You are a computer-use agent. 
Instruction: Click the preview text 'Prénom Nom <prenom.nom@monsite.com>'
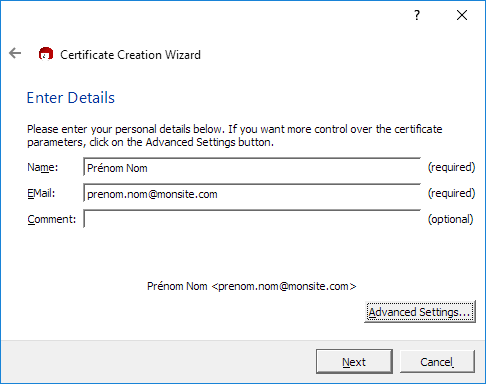tap(252, 286)
